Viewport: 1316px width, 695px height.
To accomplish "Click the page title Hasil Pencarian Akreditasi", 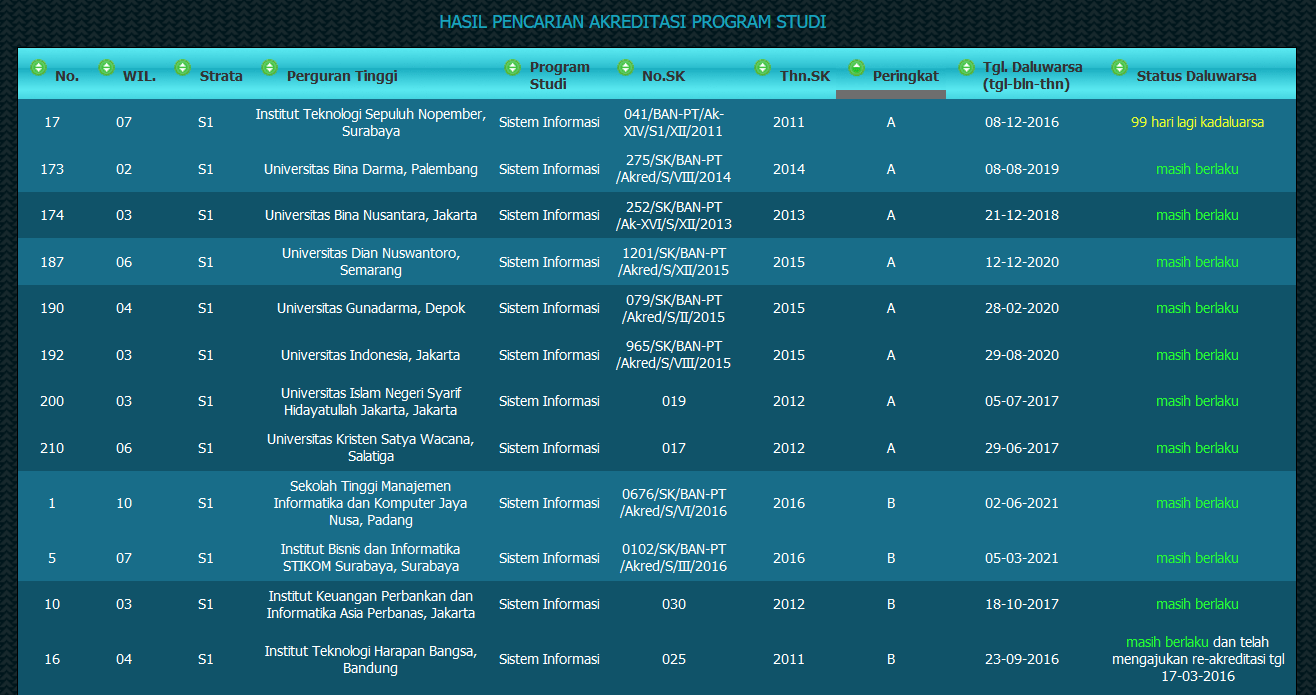I will (x=633, y=22).
